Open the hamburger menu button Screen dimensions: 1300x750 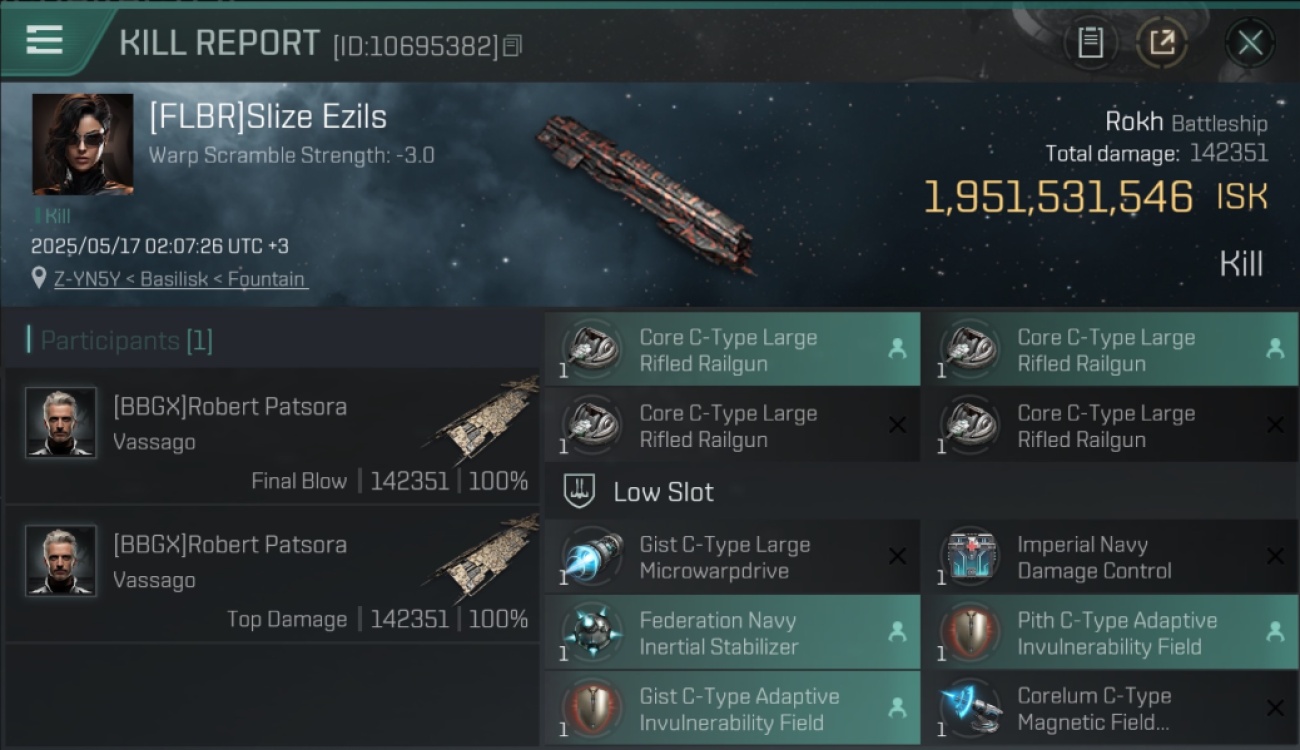click(45, 41)
